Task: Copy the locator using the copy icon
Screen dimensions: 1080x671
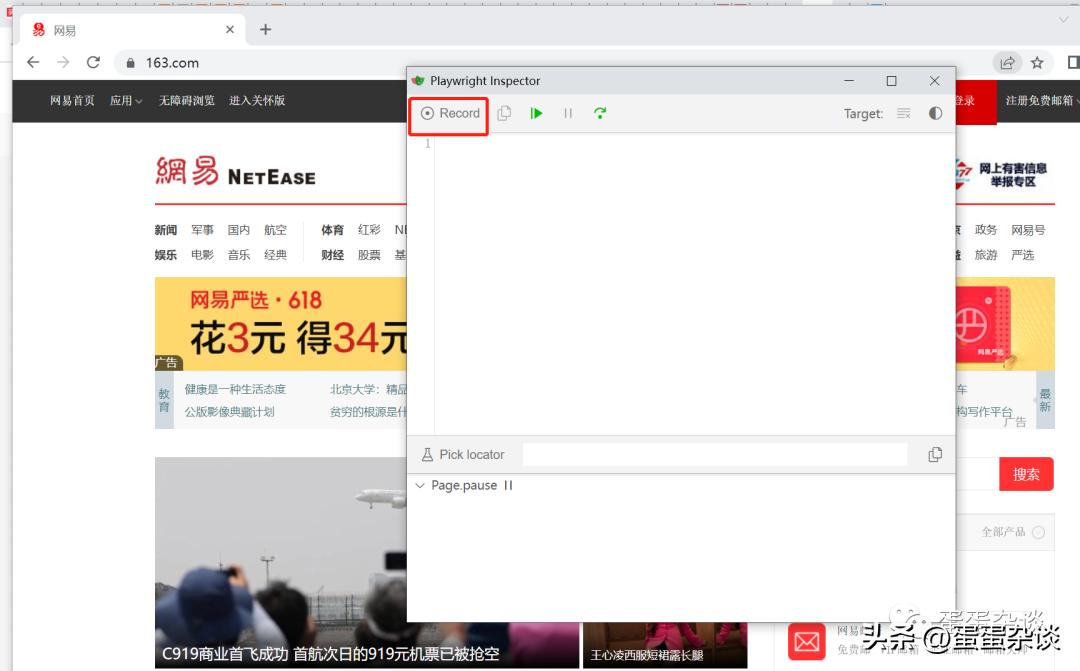Action: click(x=935, y=454)
